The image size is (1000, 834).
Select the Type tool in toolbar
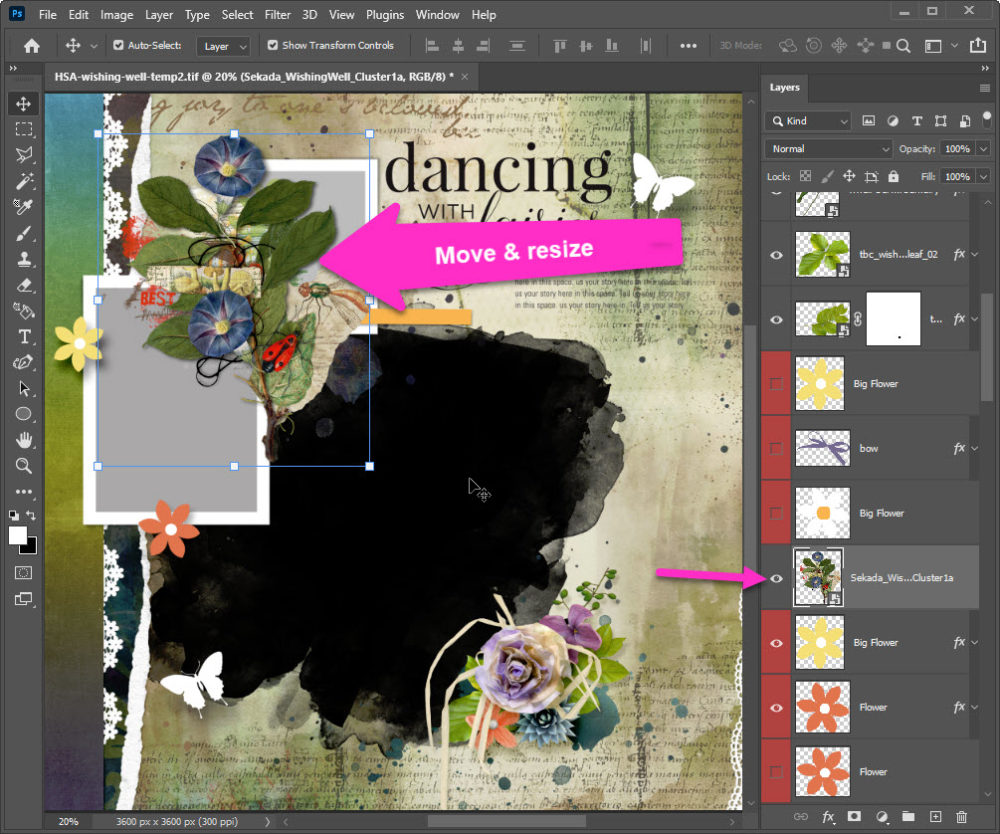point(24,337)
